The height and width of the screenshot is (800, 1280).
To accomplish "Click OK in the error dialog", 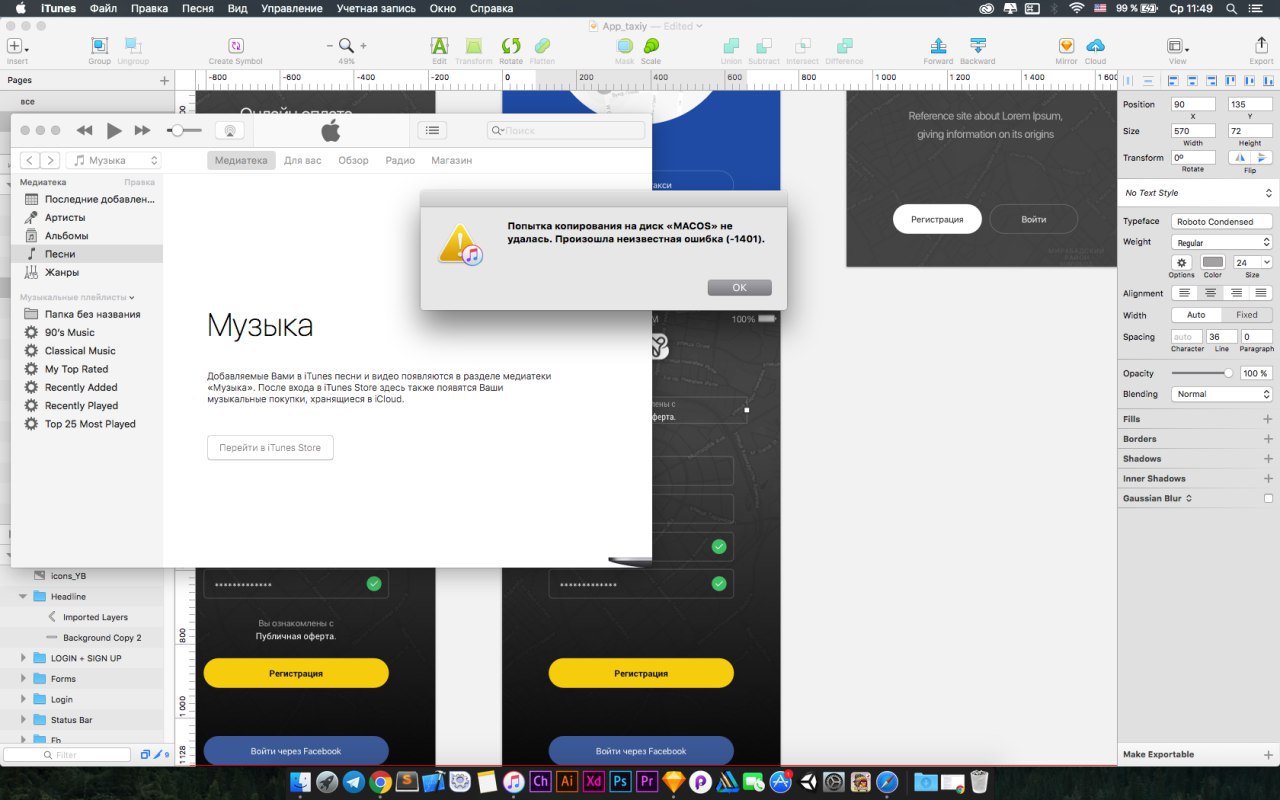I will click(740, 287).
